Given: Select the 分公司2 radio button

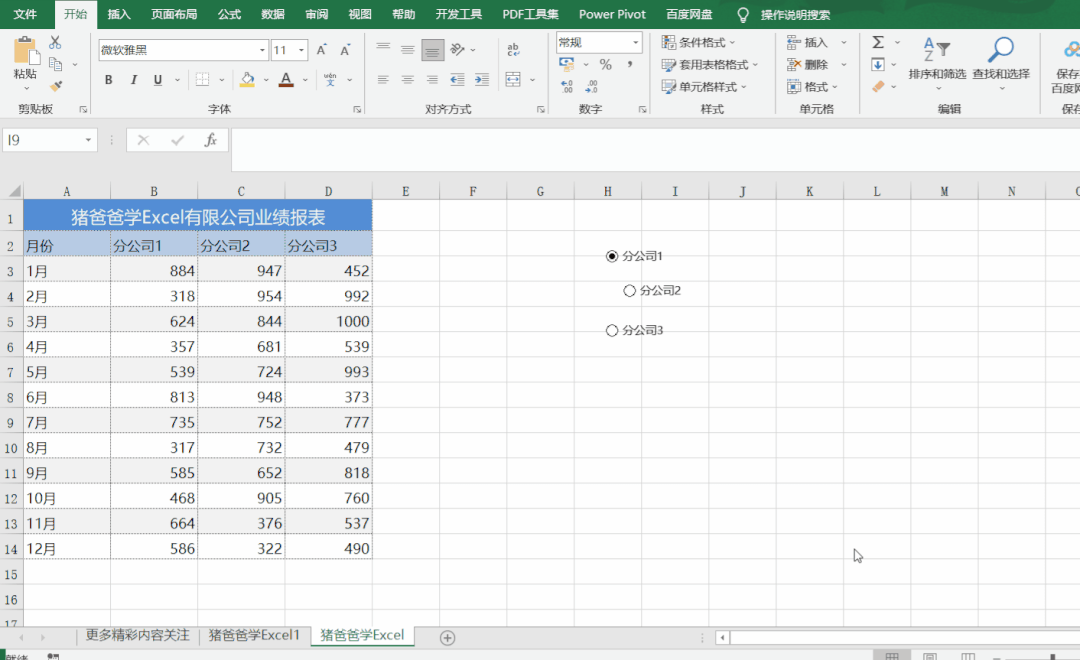Looking at the screenshot, I should click(x=629, y=291).
